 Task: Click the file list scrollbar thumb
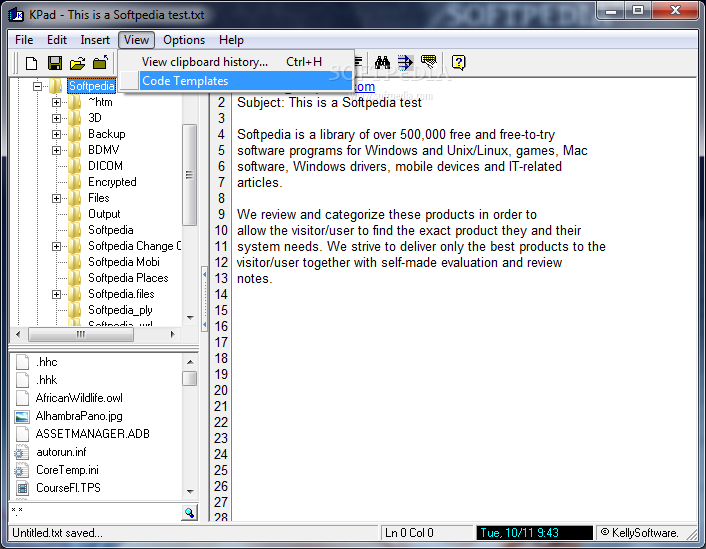pyautogui.click(x=190, y=378)
